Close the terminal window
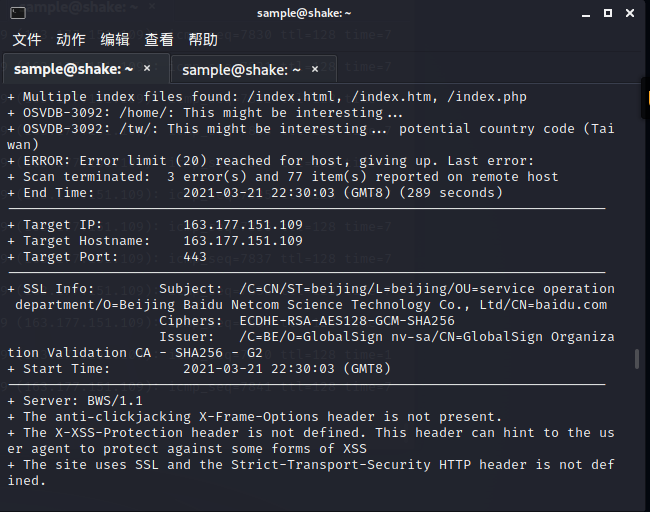The width and height of the screenshot is (650, 512). [629, 12]
